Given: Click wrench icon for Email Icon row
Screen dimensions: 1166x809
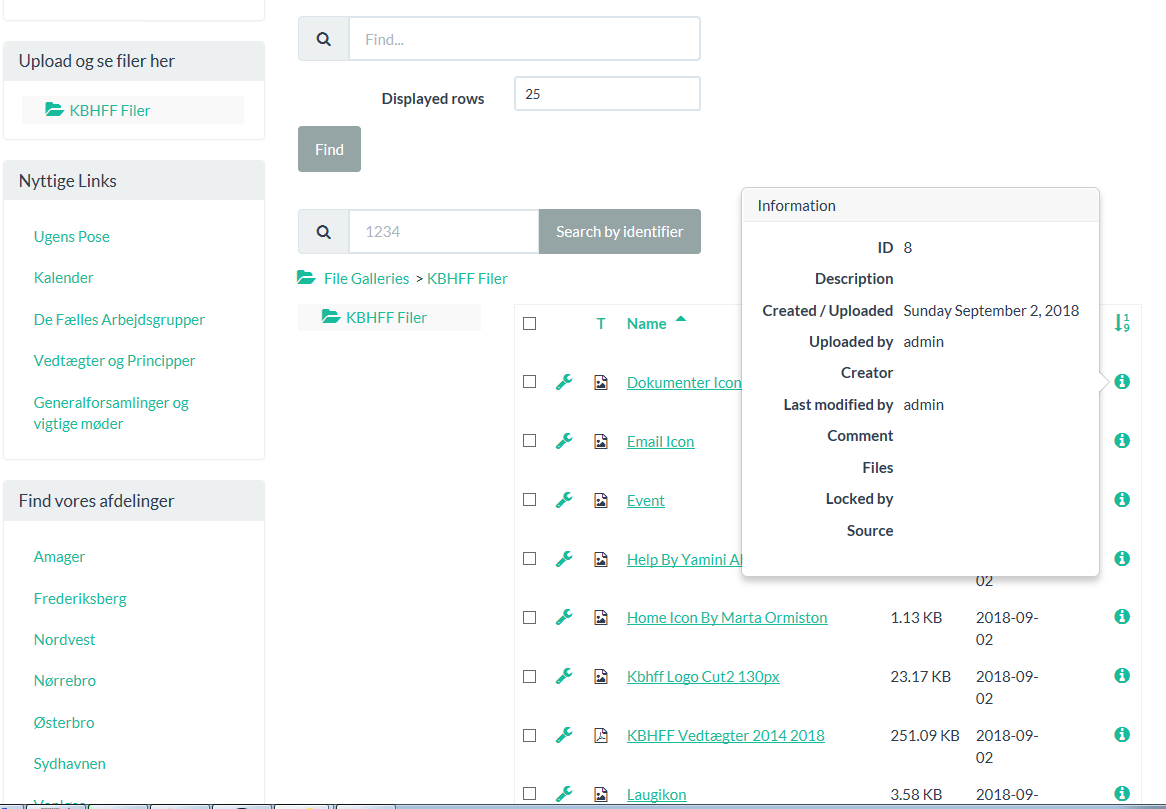Looking at the screenshot, I should (x=564, y=441).
